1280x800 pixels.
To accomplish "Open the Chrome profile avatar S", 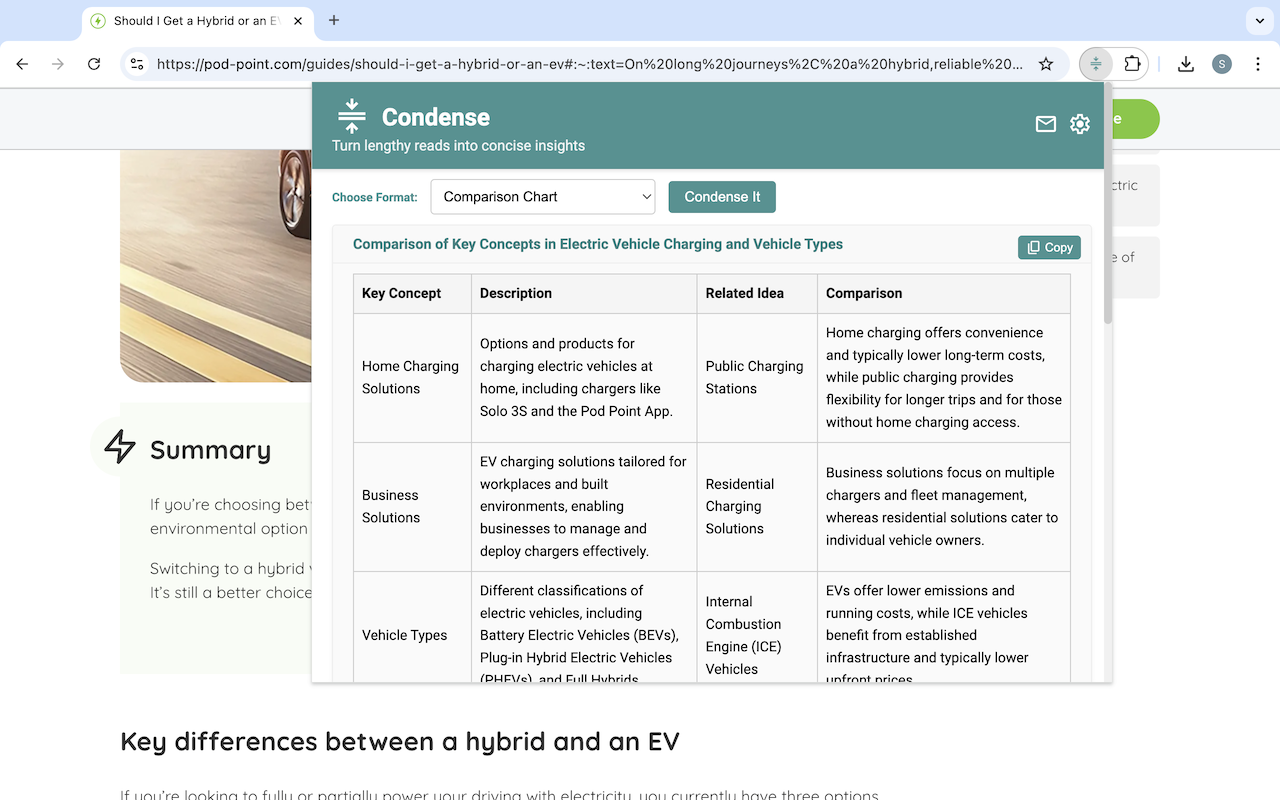I will tap(1222, 64).
